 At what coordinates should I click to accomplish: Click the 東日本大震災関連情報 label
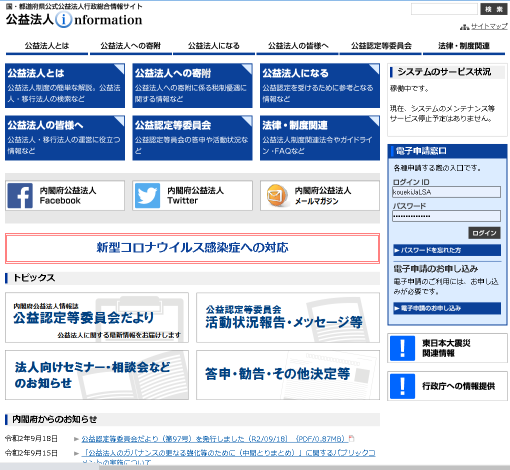coord(446,348)
